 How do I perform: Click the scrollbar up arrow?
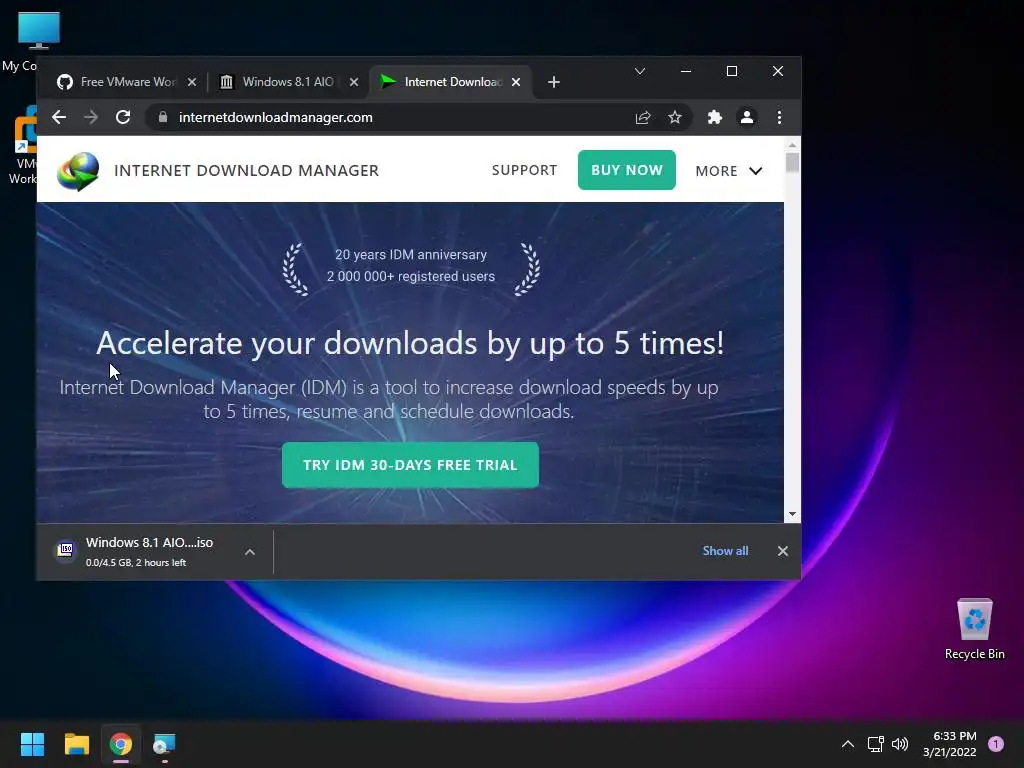[x=792, y=145]
